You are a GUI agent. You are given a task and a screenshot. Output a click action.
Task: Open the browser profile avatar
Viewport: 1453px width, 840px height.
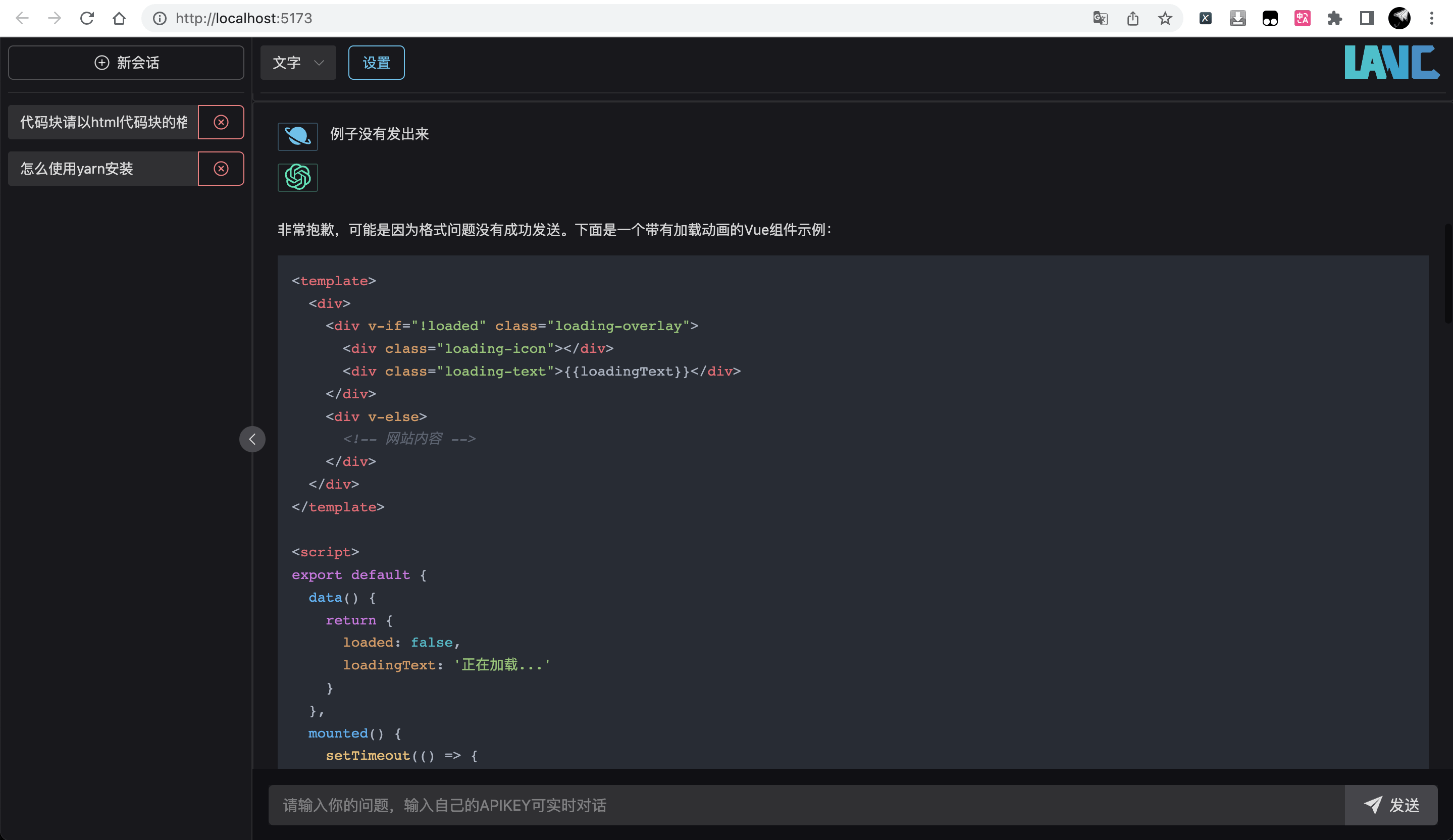click(x=1399, y=19)
